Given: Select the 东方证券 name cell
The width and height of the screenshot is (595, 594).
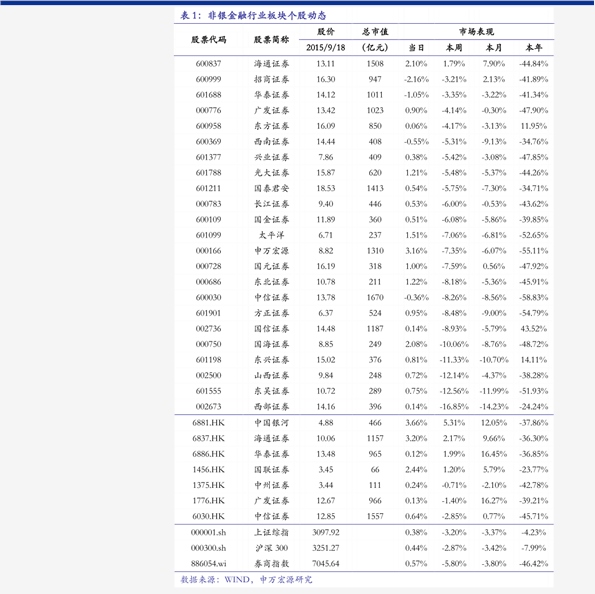Looking at the screenshot, I should 271,126.
